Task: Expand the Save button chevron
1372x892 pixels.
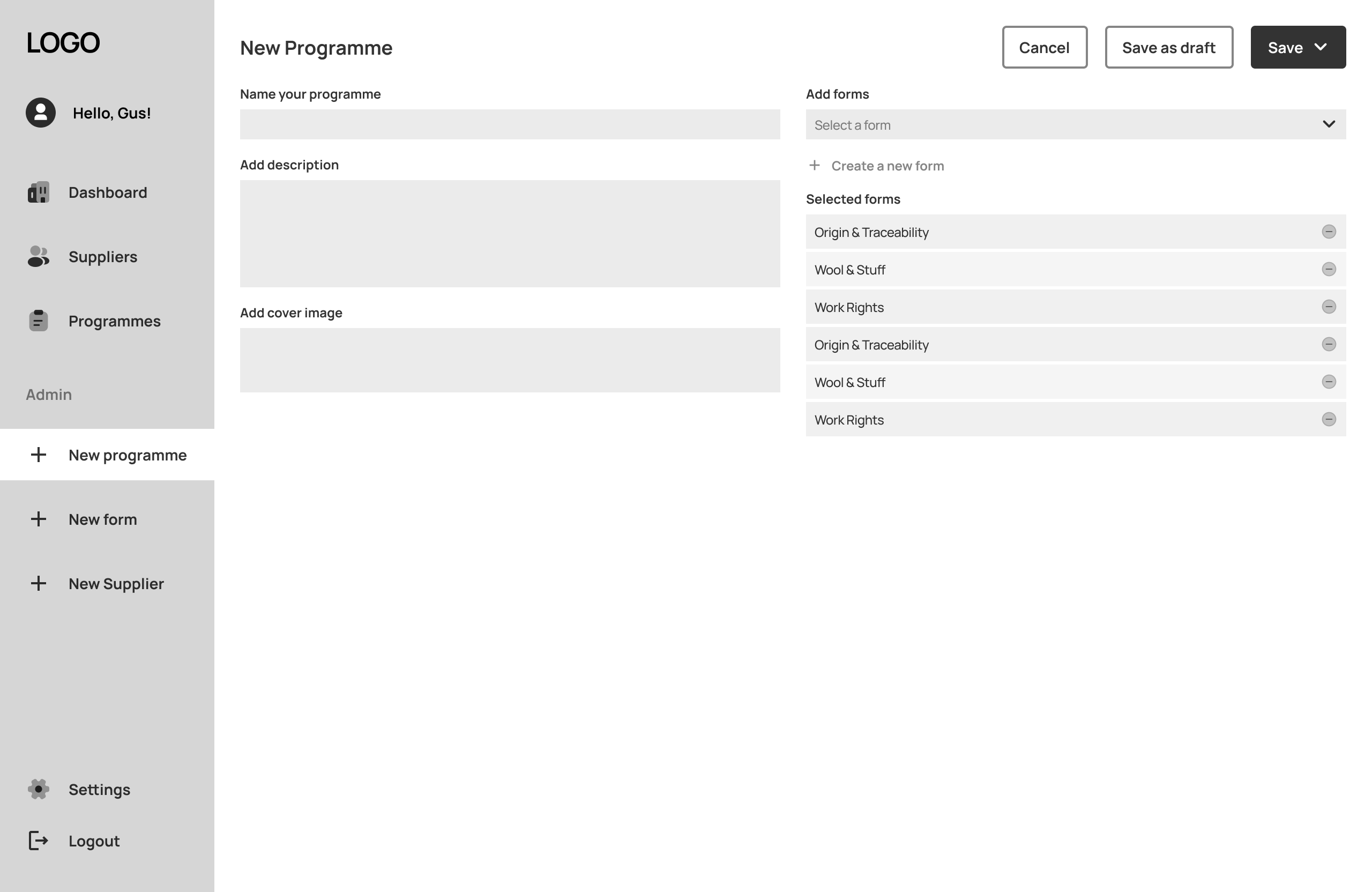Action: [1320, 47]
